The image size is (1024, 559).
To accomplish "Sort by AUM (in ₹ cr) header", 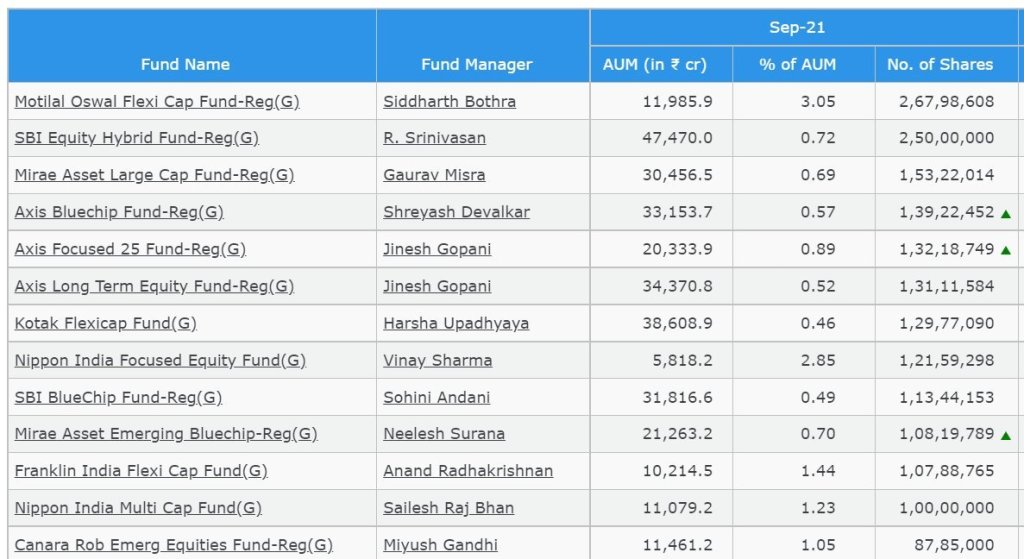I will click(654, 64).
